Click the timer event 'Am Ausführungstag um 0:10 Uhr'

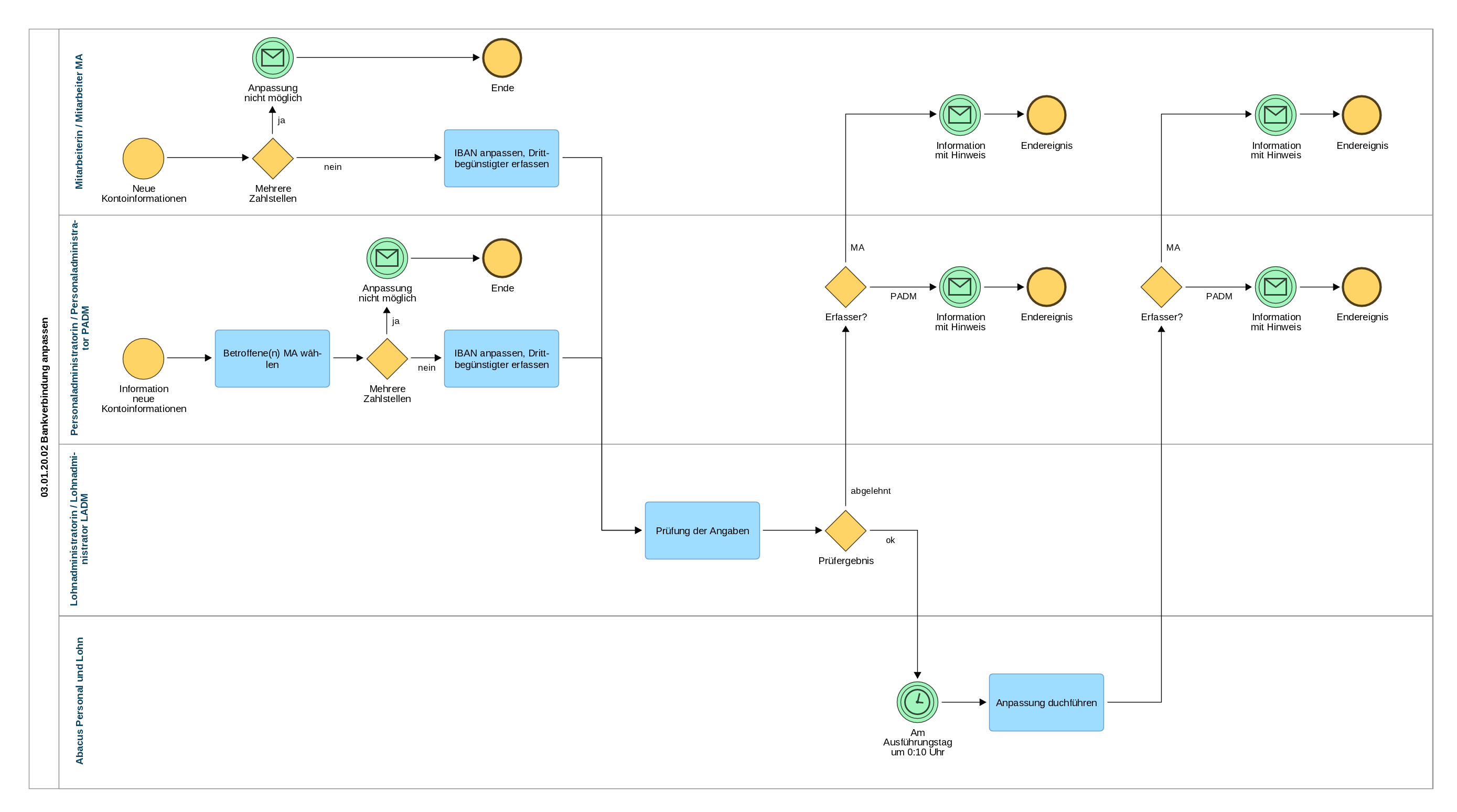click(x=917, y=702)
